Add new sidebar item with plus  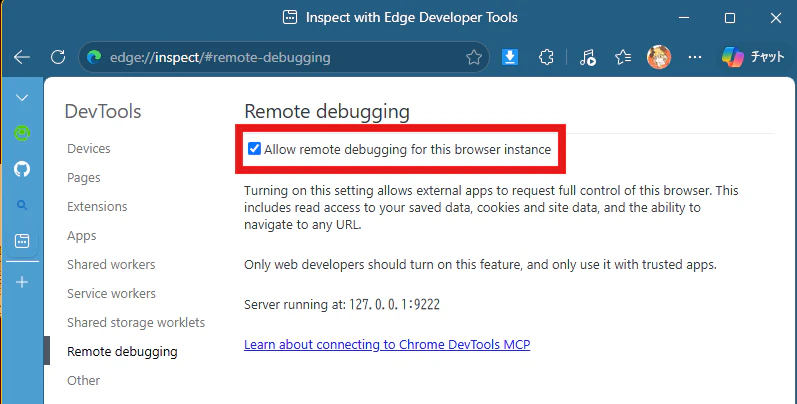click(22, 282)
